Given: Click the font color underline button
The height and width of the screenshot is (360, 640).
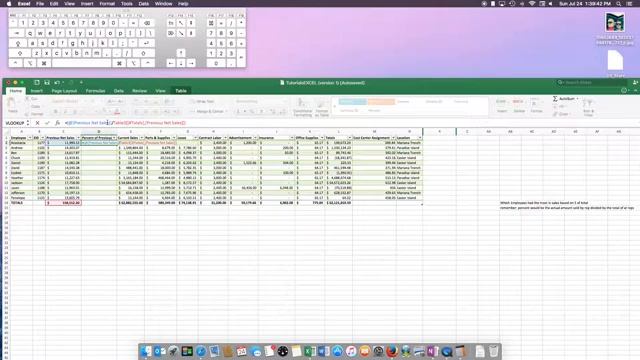Looking at the screenshot, I should pyautogui.click(x=117, y=111).
